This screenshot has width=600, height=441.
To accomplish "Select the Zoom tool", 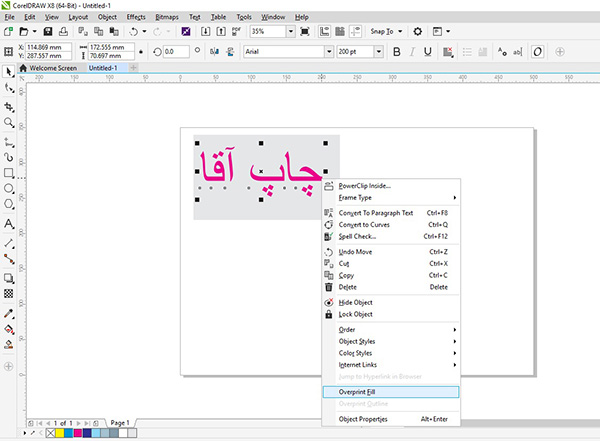I will 9,122.
